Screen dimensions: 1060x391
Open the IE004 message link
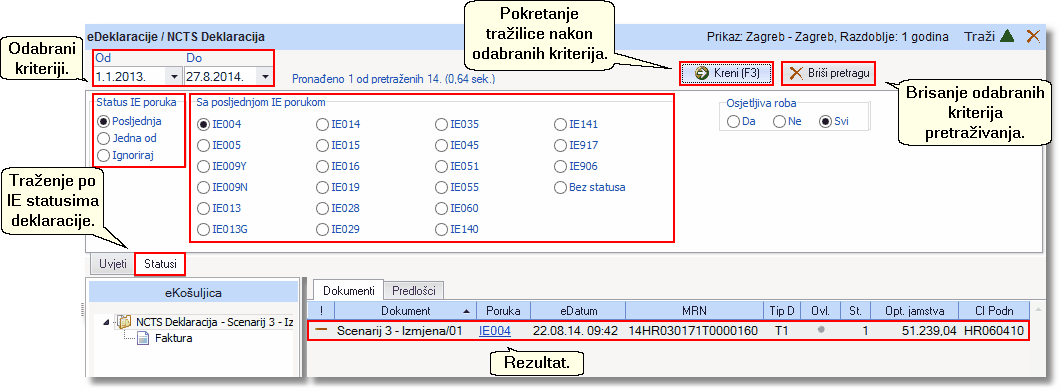[x=495, y=331]
